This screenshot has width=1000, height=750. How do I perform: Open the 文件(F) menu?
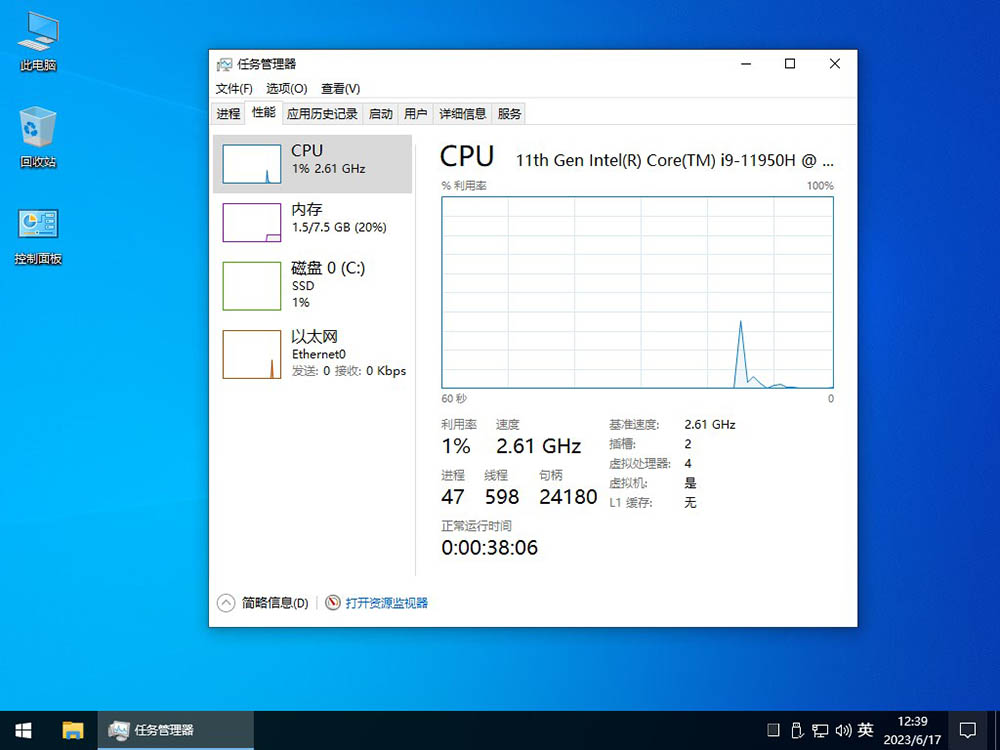pos(234,89)
